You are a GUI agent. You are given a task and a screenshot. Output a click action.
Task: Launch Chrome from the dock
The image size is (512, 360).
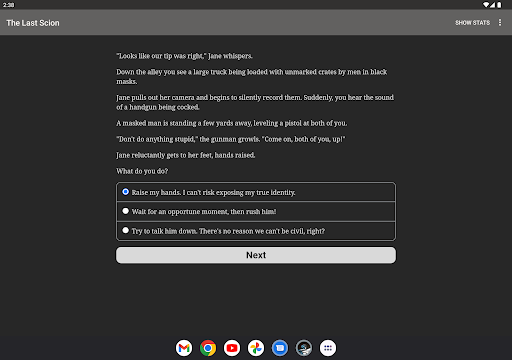(x=208, y=348)
